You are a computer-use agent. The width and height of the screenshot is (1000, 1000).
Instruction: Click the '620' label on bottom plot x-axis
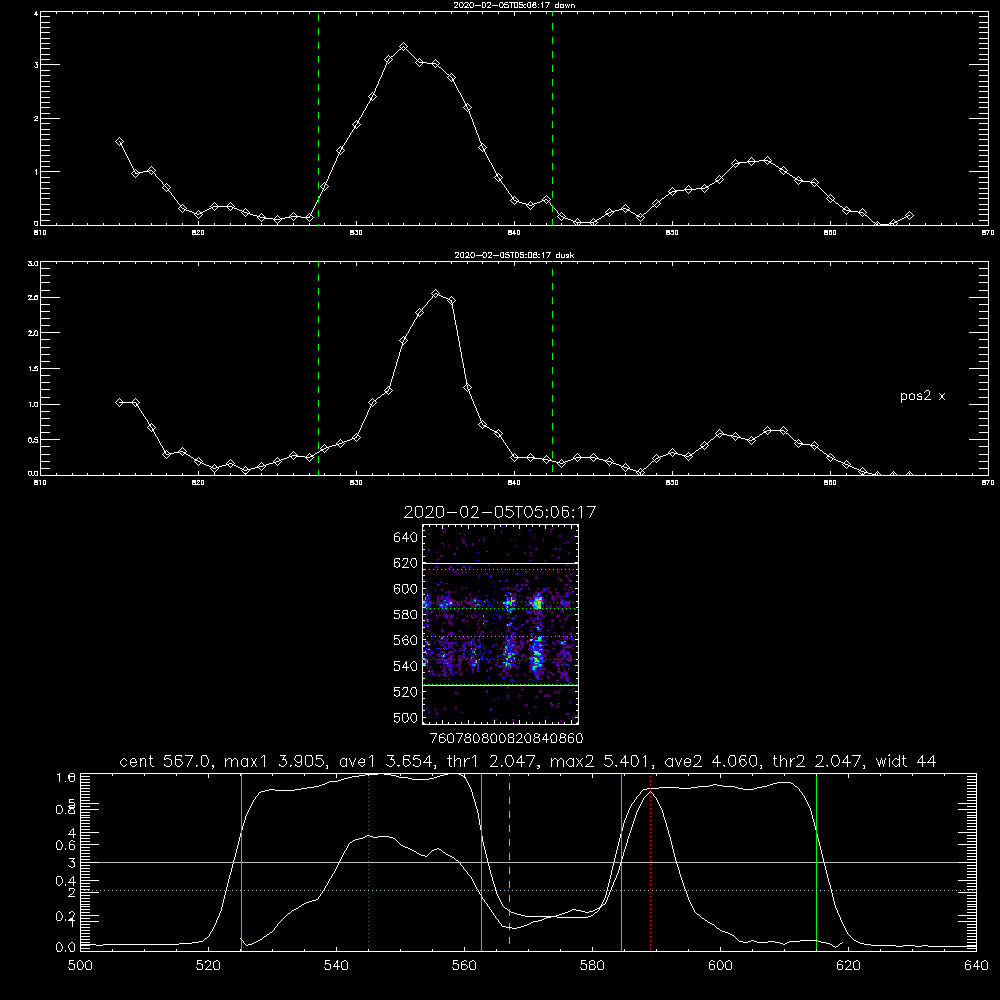(x=848, y=966)
